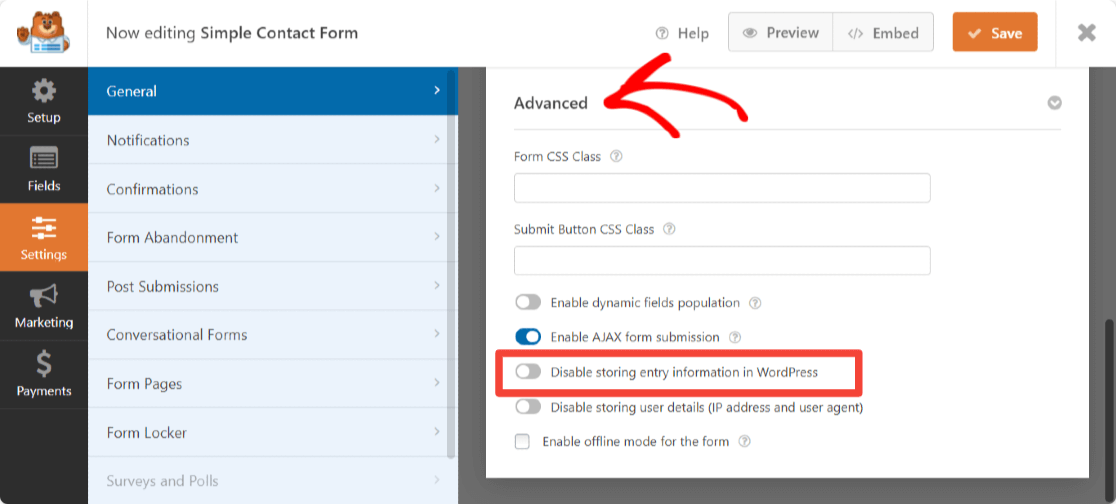
Task: Open the Surveys and Polls section
Action: [x=271, y=481]
